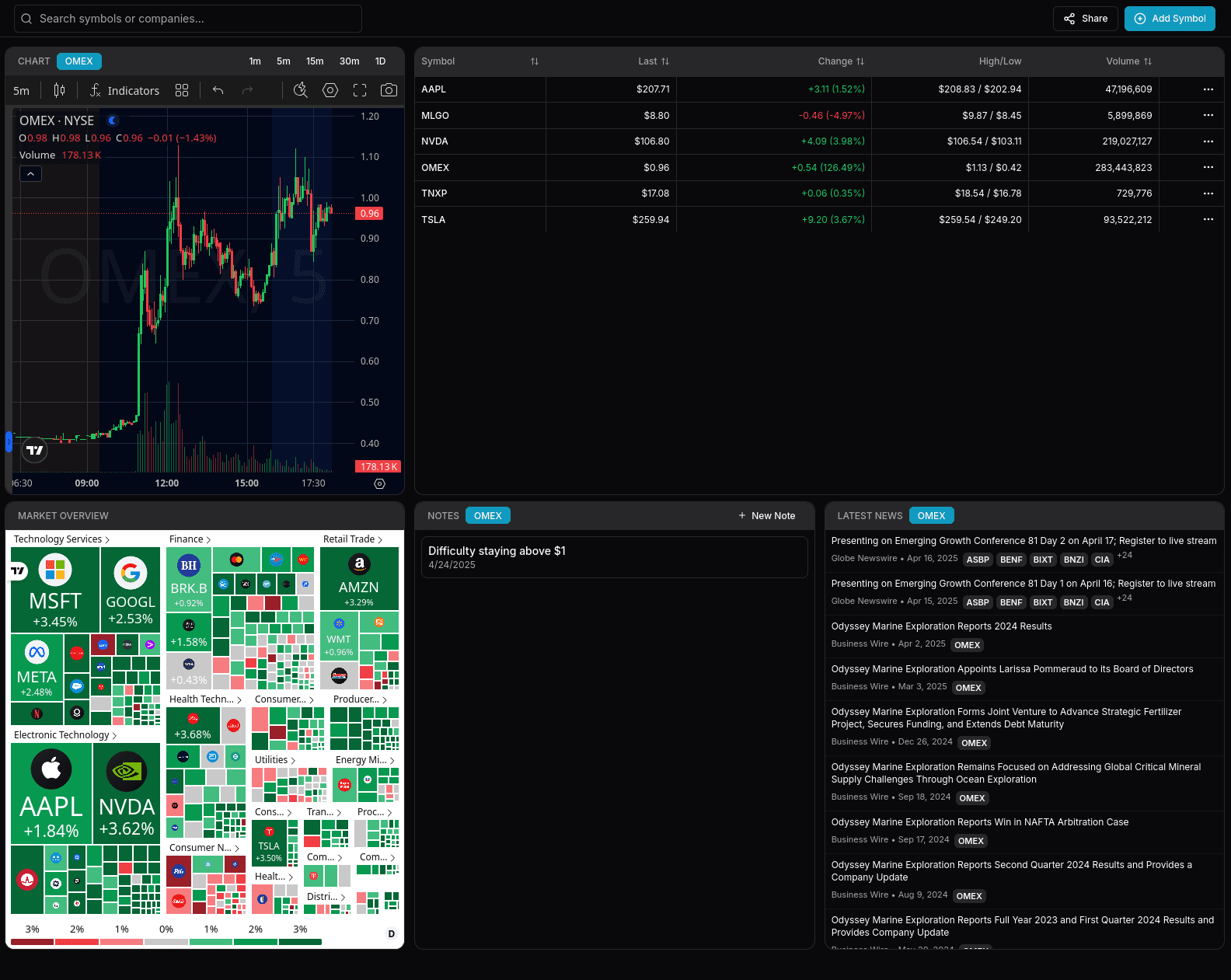Click the OMEX badge in the Notes panel

[x=487, y=516]
